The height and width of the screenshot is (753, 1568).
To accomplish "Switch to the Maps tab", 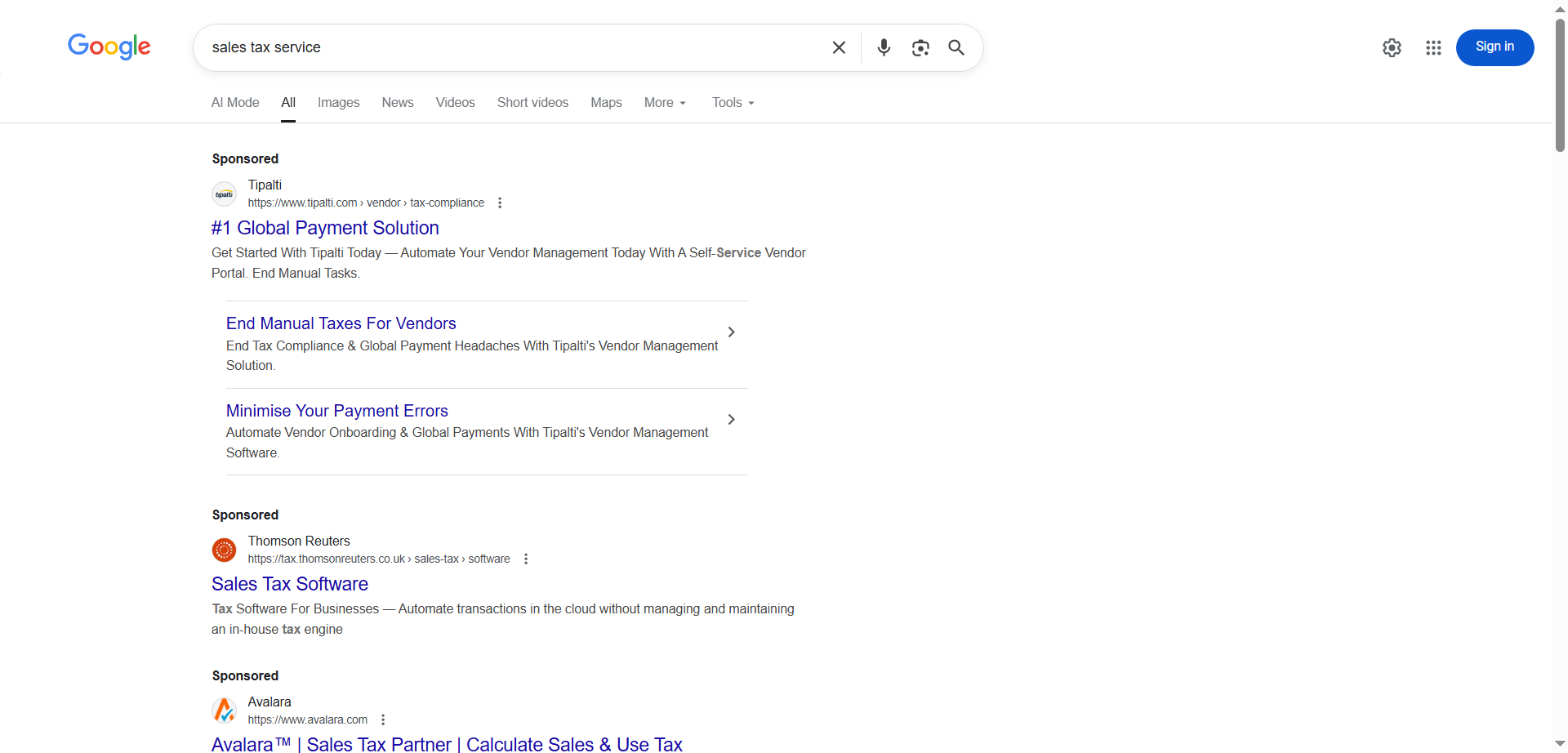I will (x=606, y=102).
